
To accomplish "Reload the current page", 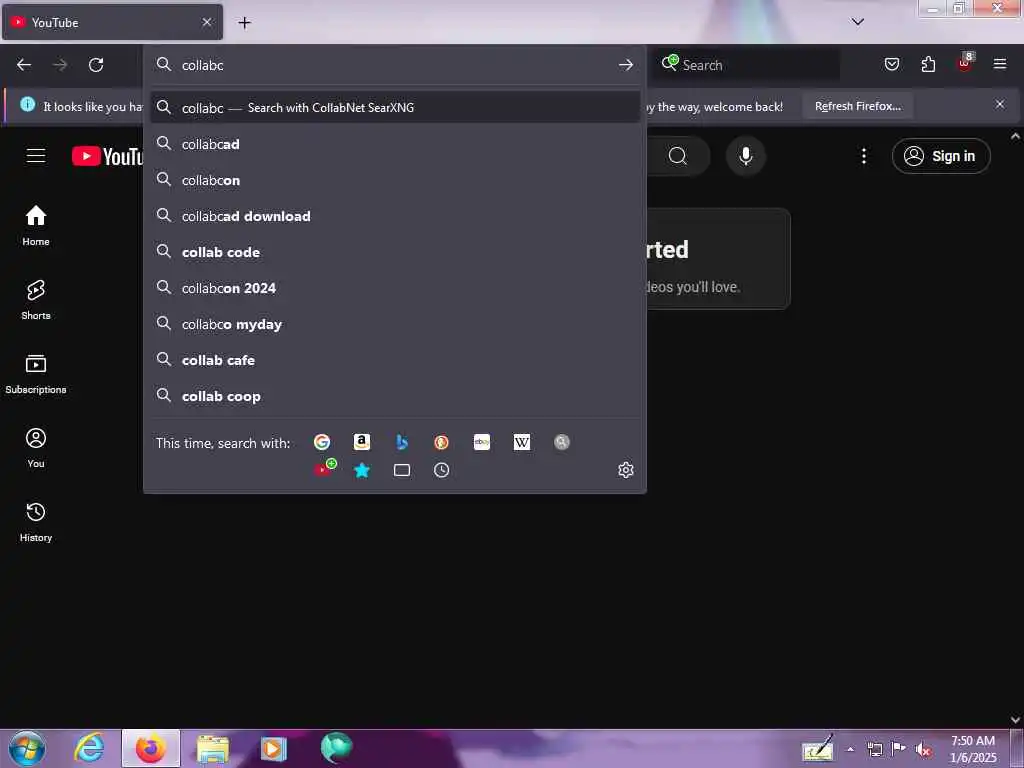I will coord(96,65).
